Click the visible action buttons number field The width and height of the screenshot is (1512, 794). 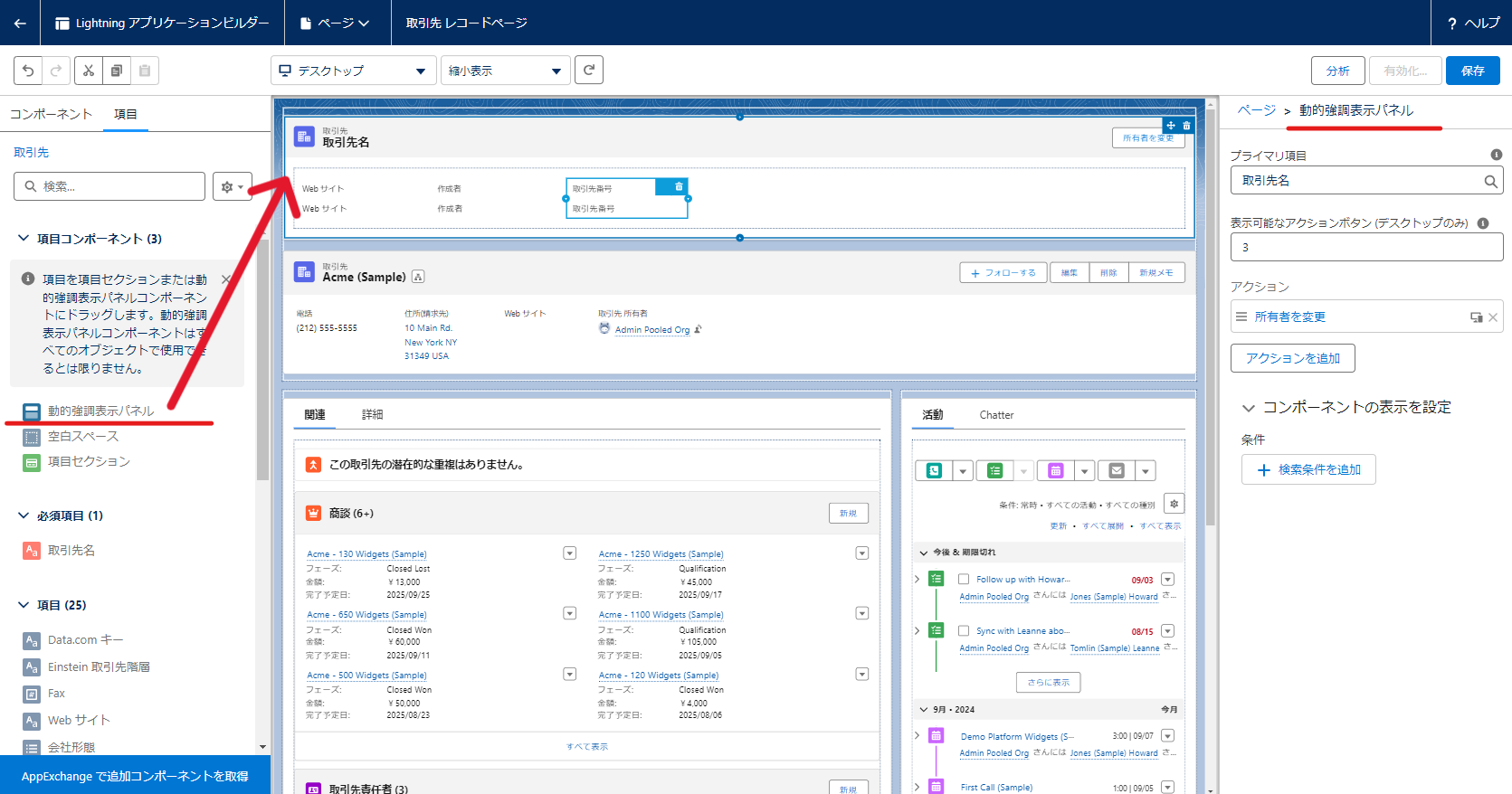1366,247
